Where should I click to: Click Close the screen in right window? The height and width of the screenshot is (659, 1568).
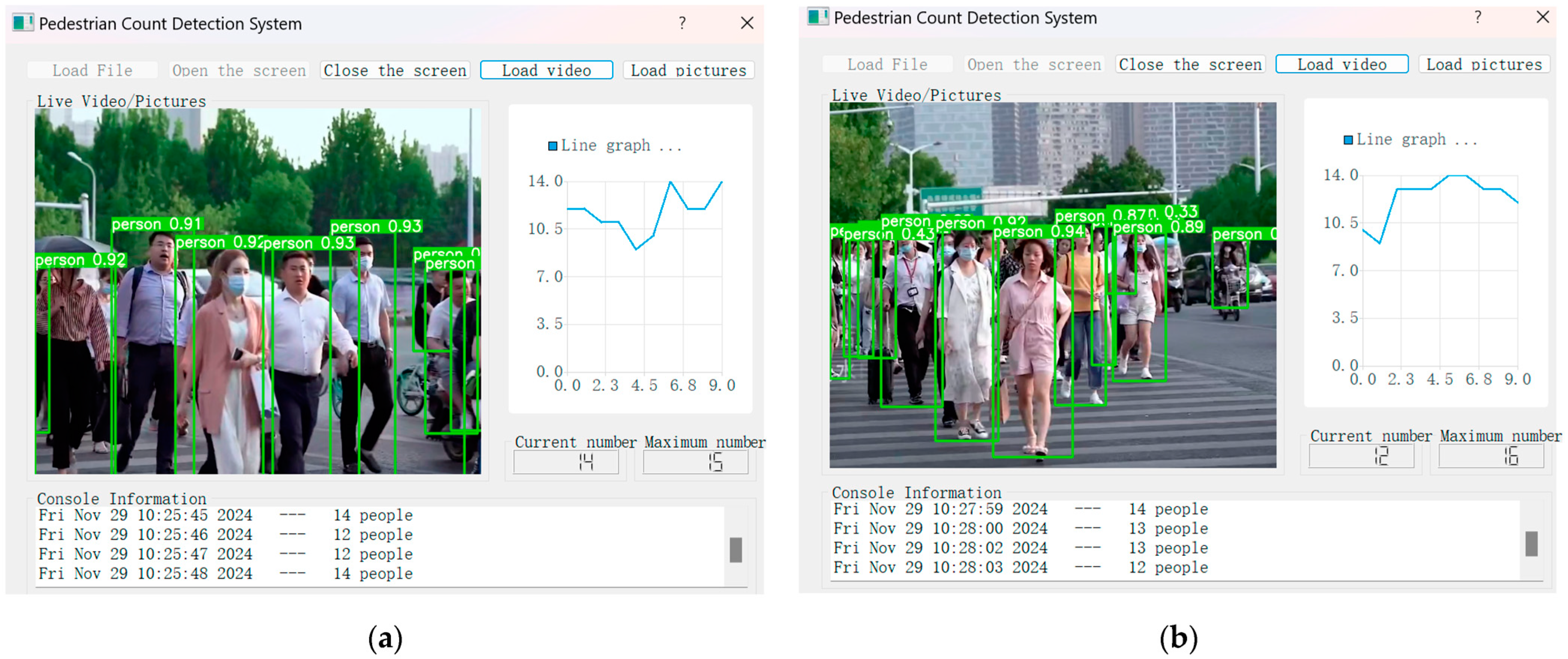pos(1190,64)
